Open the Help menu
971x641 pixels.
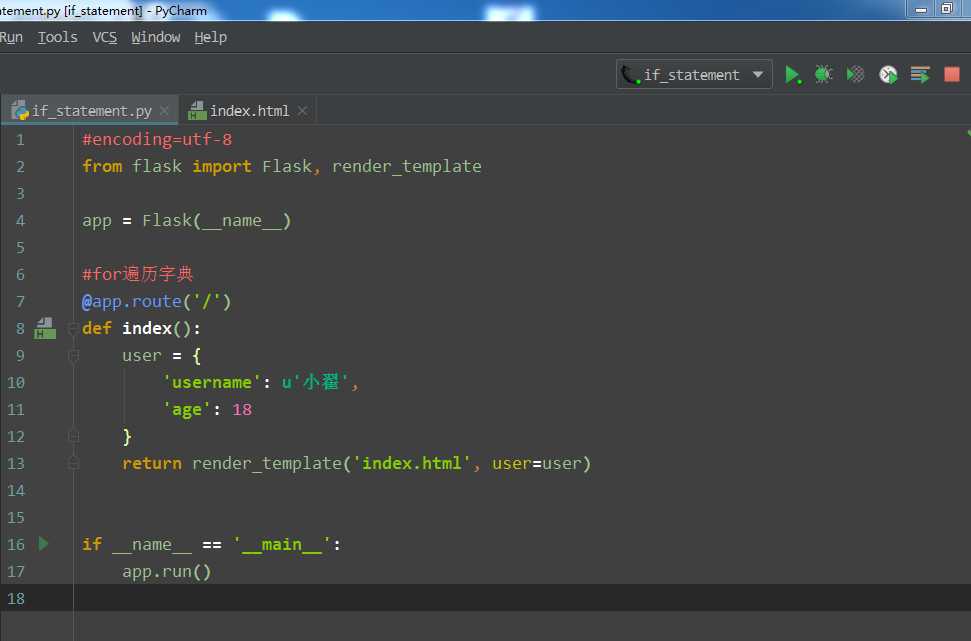[x=211, y=37]
